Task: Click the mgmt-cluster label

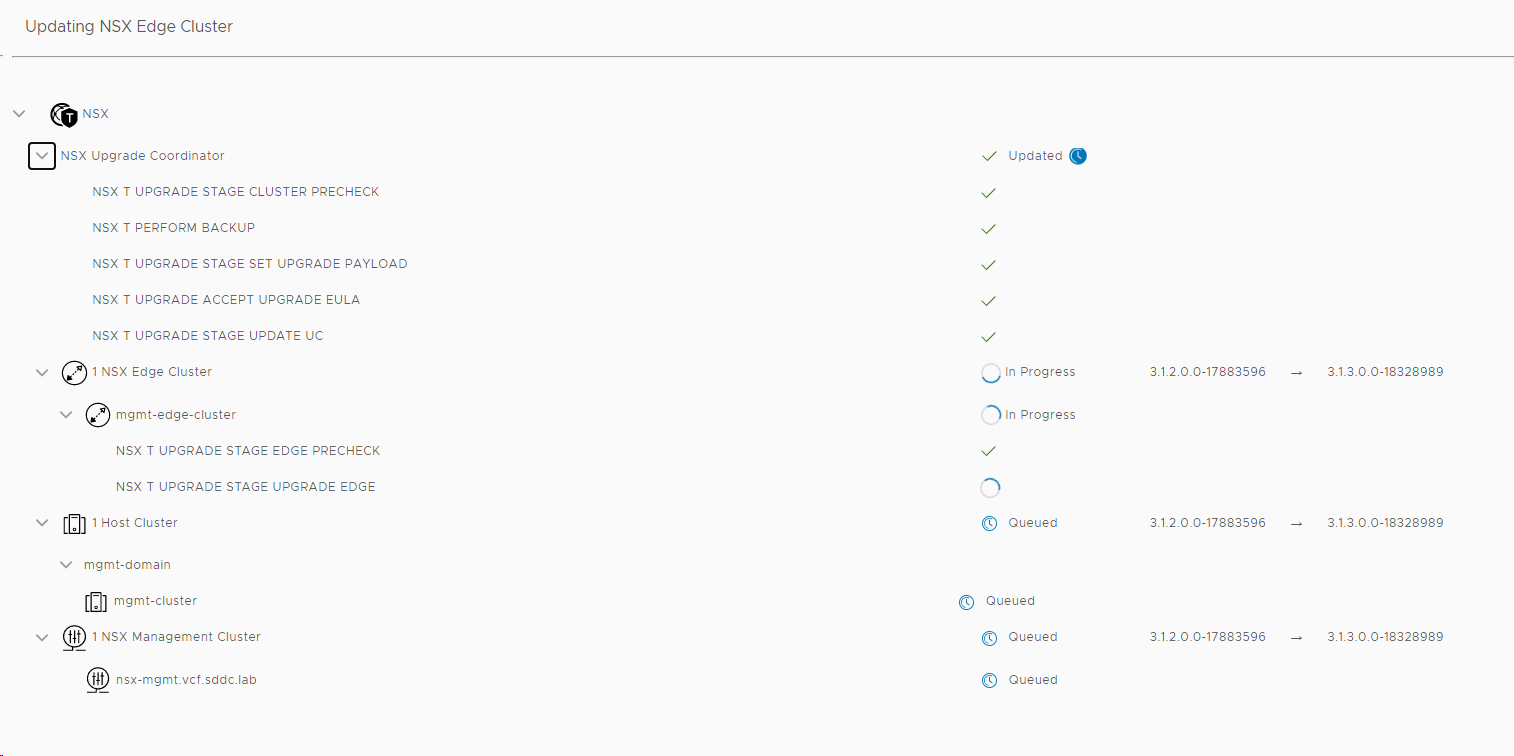Action: 155,601
